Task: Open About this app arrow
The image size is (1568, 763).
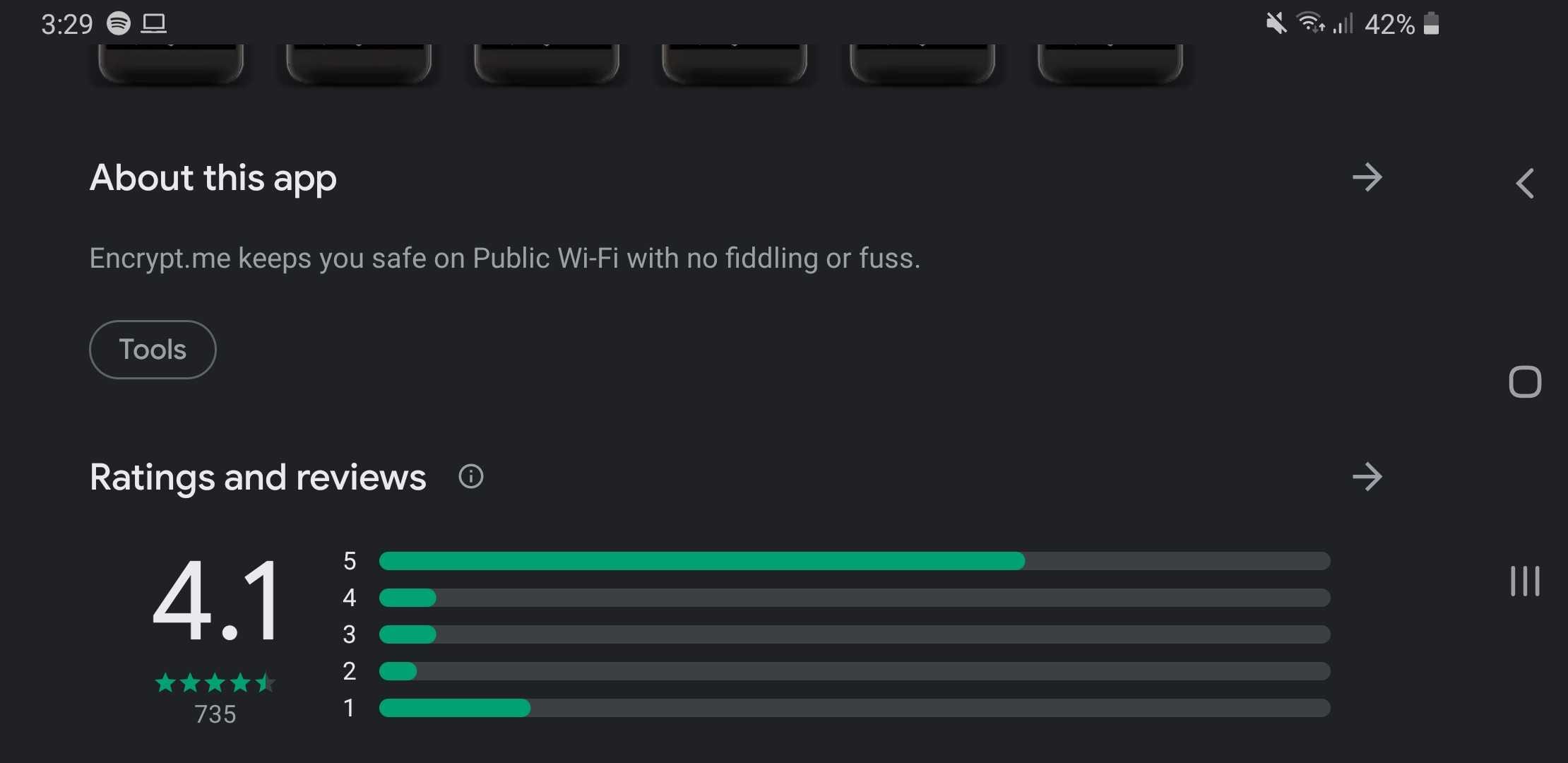Action: 1367,177
